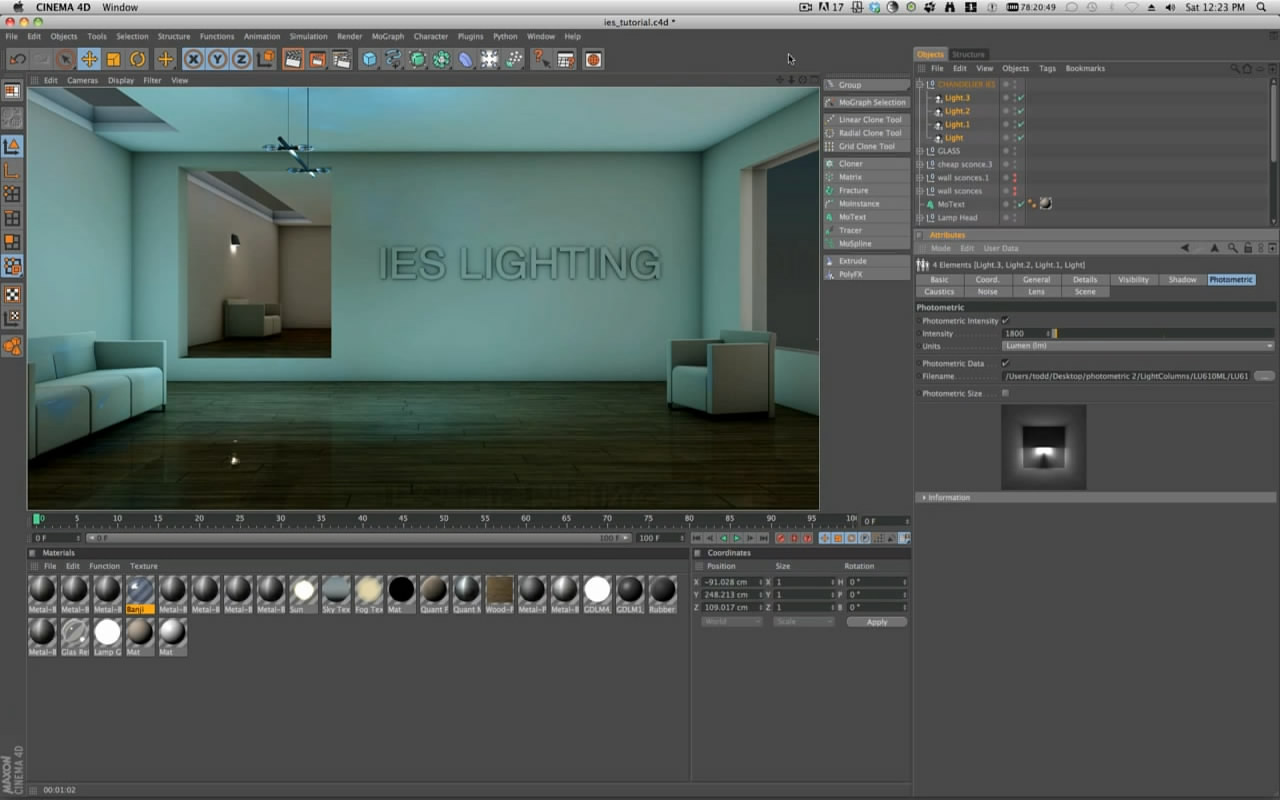This screenshot has height=800, width=1280.
Task: Select the MoGraph Tracer object
Action: click(850, 230)
